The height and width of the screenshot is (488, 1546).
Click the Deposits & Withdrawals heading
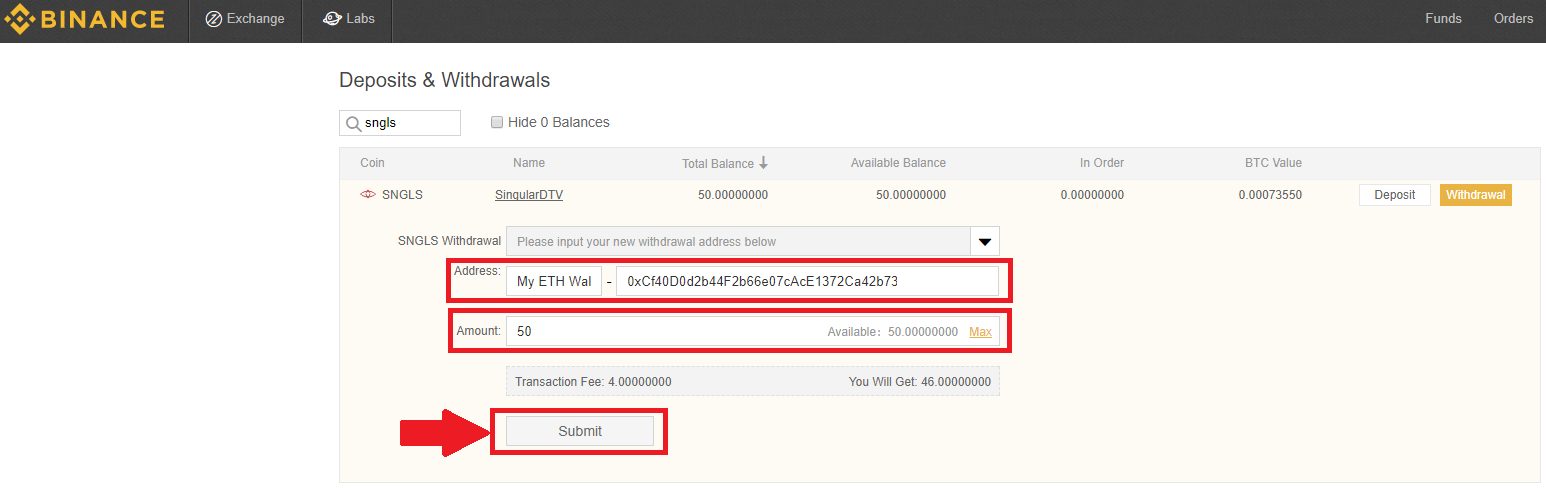pos(445,80)
